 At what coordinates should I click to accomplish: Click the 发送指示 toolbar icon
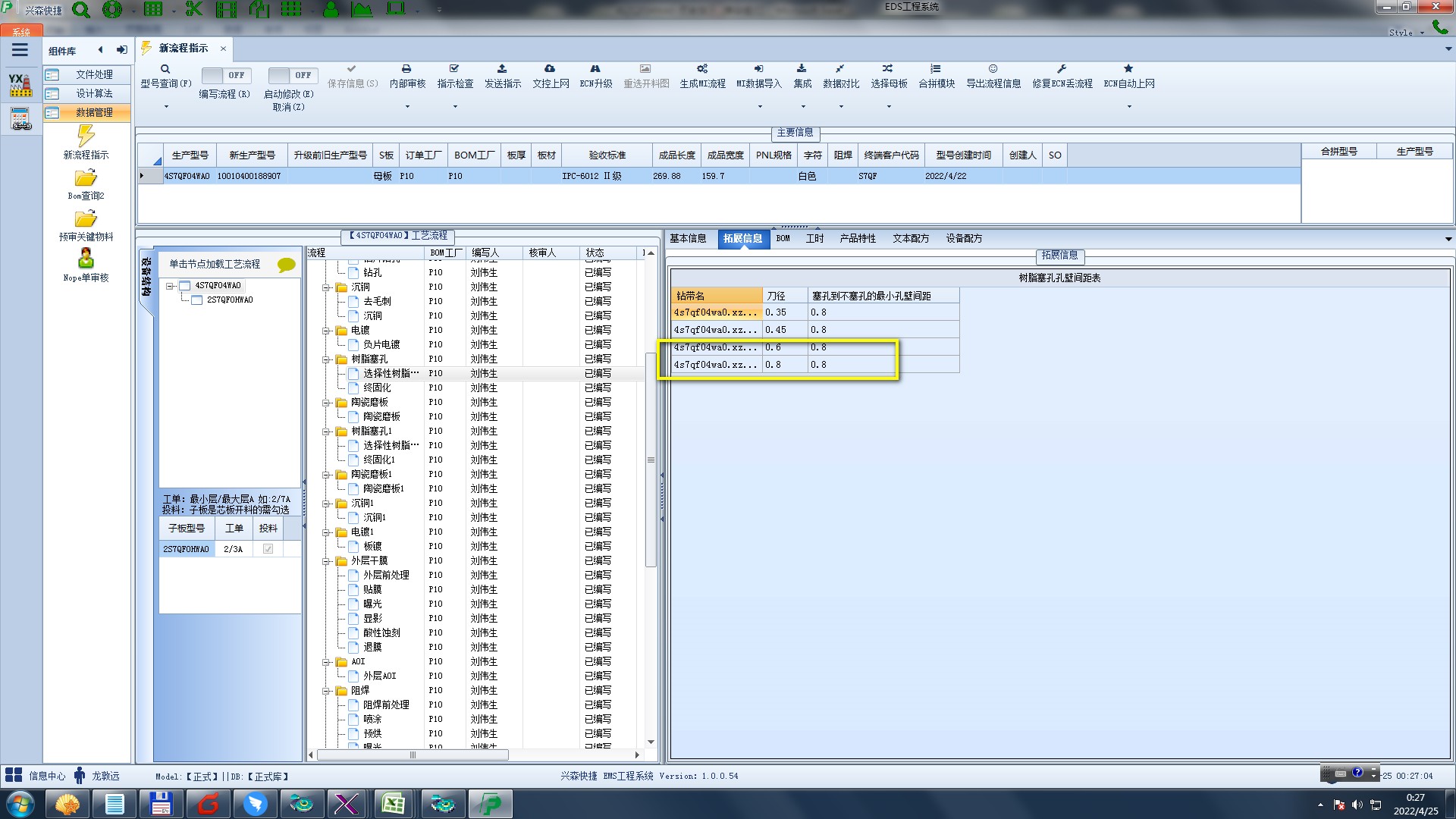[502, 69]
